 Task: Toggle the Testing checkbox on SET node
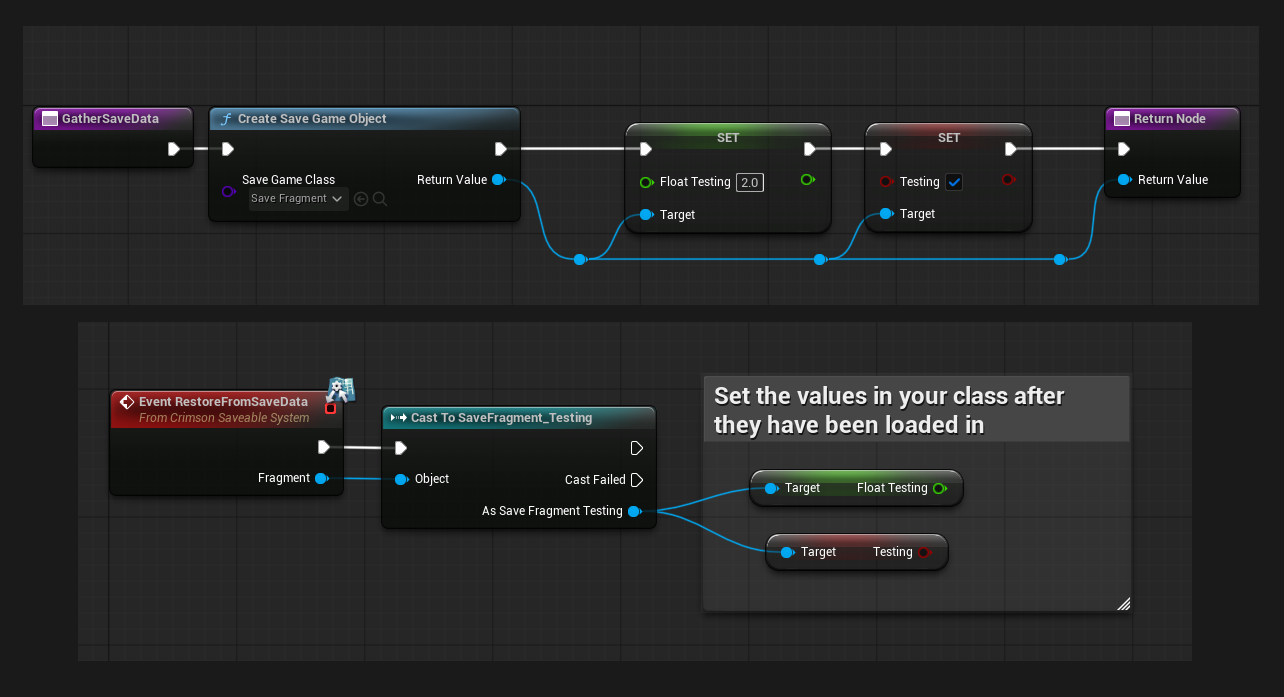(954, 182)
